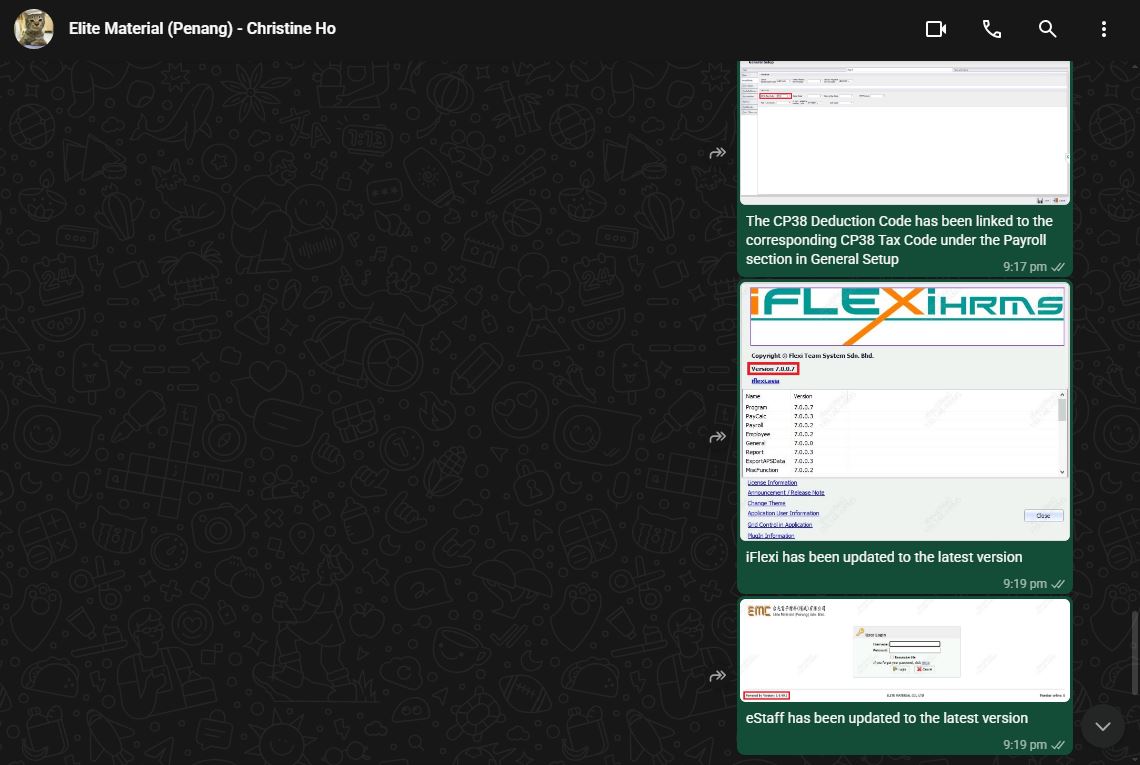Select the CP38 Deduction Code caption text
Image resolution: width=1140 pixels, height=765 pixels.
[899, 240]
